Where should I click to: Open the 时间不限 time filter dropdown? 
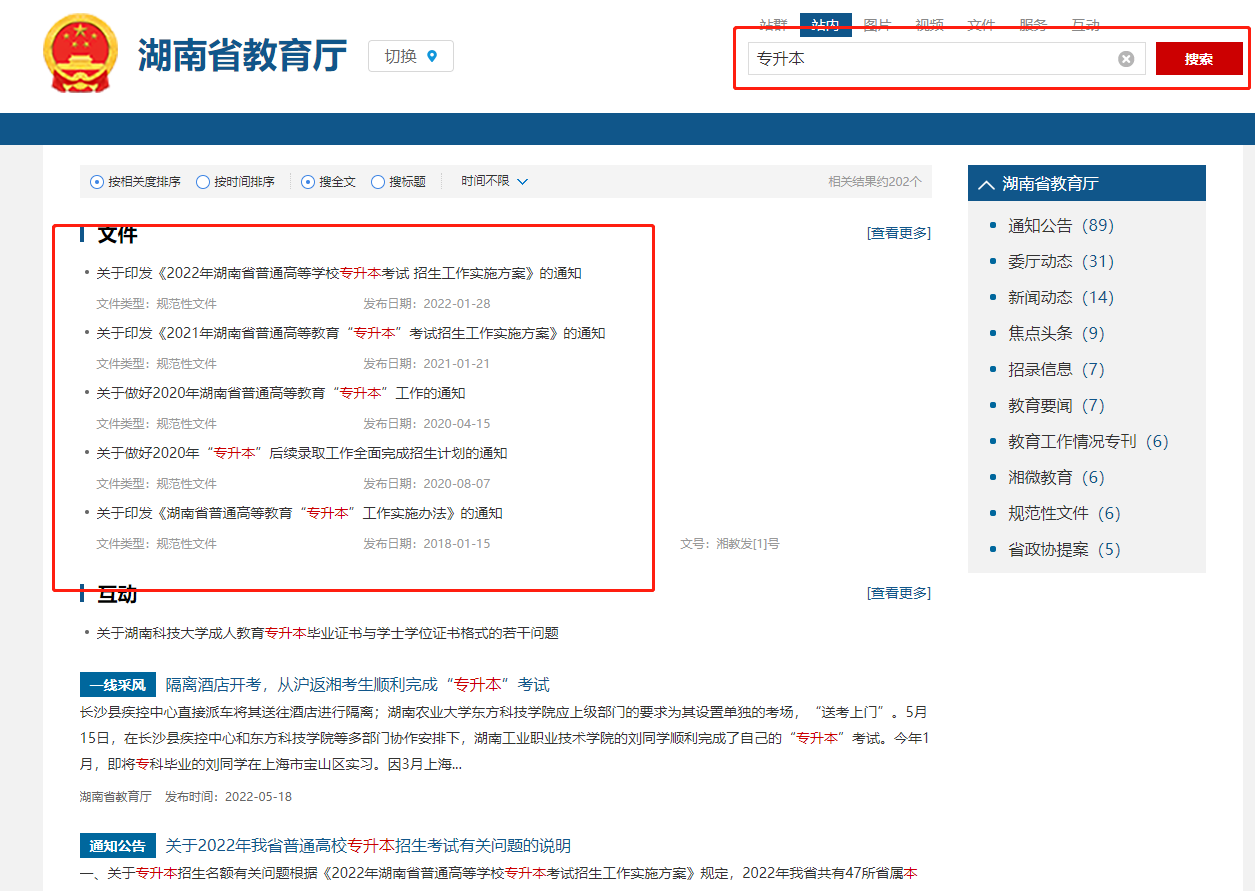tap(492, 181)
